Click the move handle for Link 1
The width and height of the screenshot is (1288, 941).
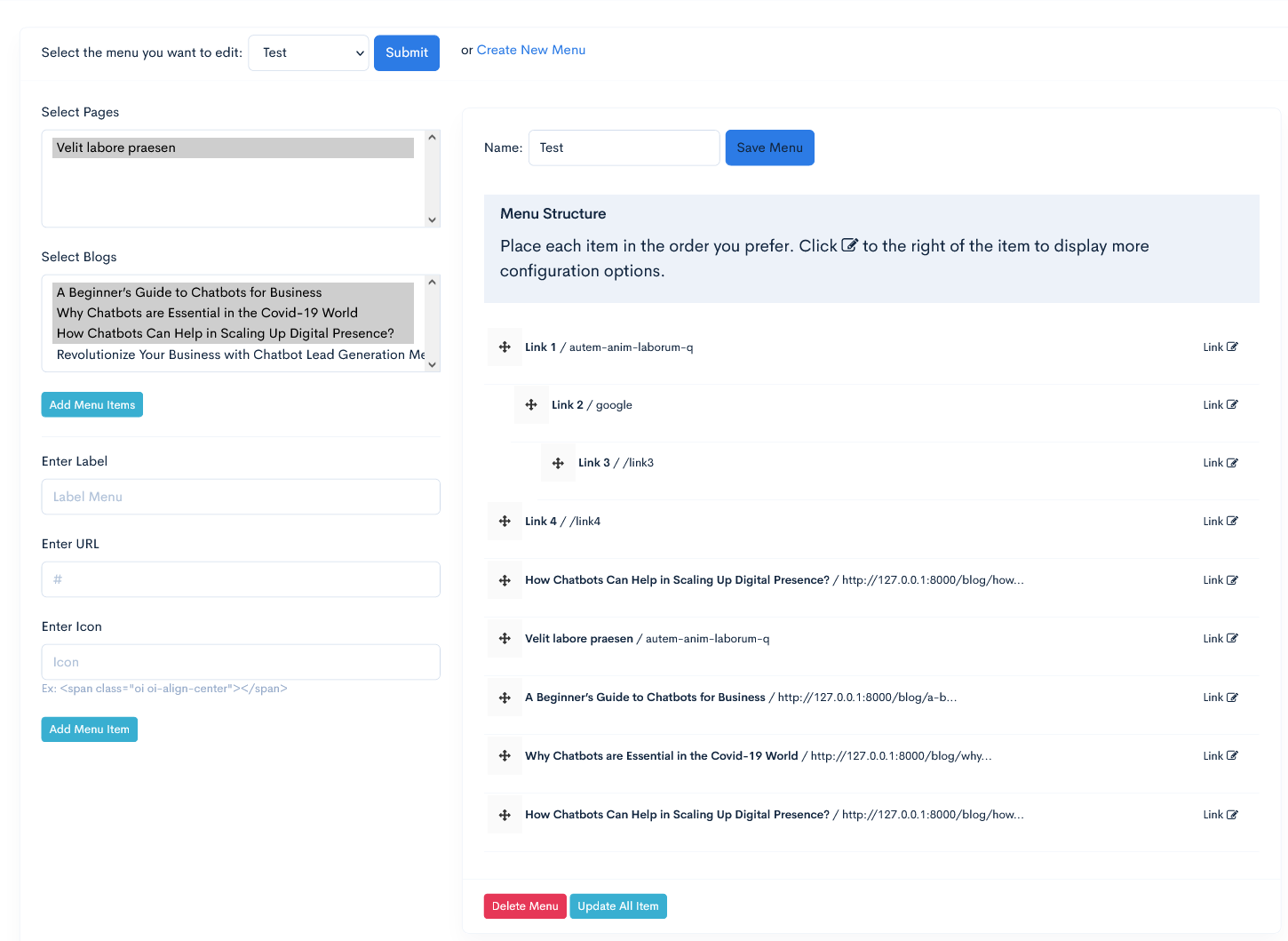click(x=505, y=347)
